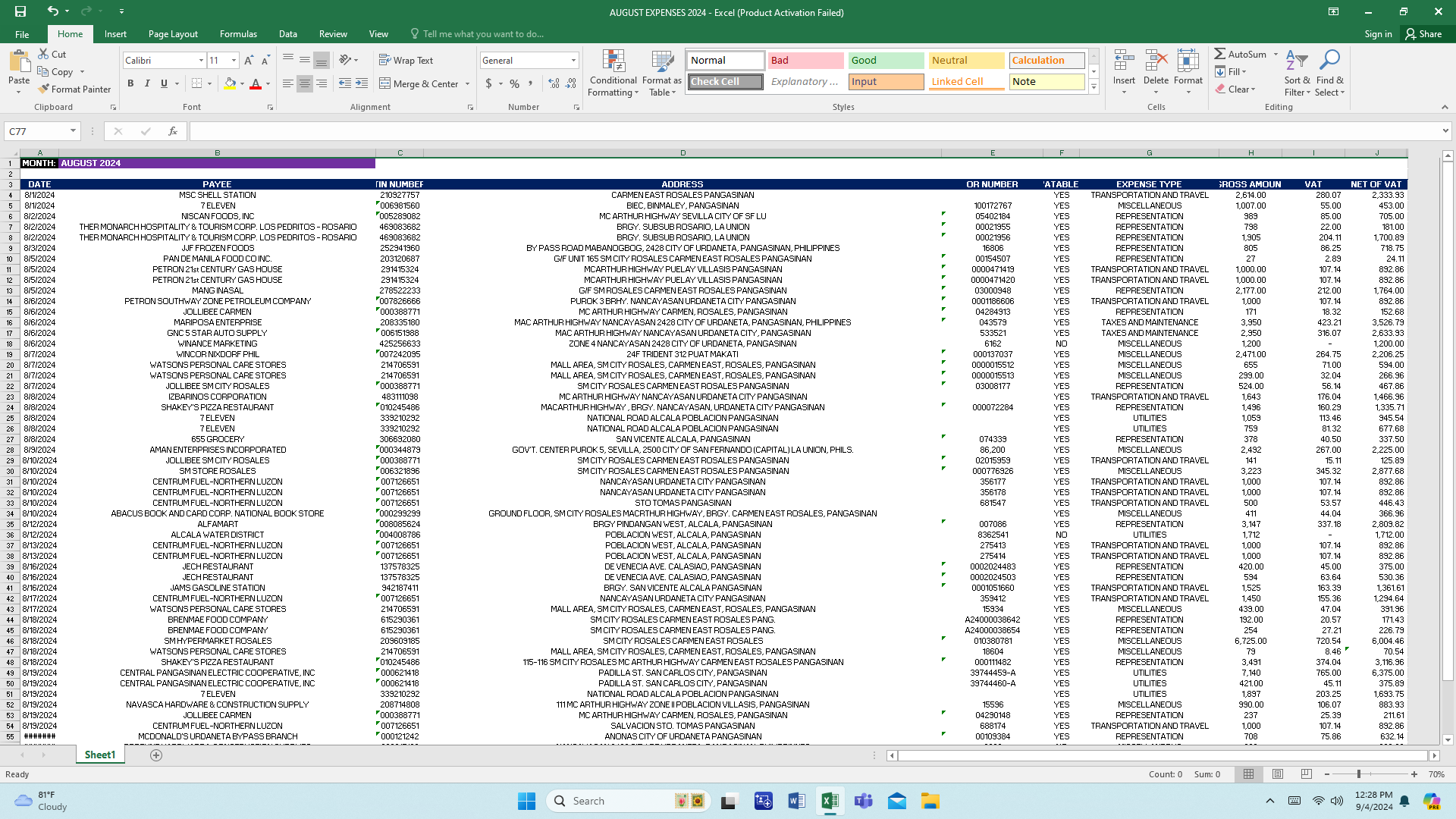Apply the Check Cell style
1456x819 pixels.
726,81
